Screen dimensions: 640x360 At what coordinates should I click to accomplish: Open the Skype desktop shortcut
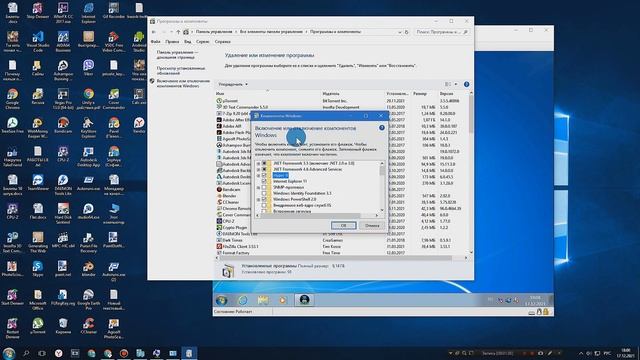(38, 269)
